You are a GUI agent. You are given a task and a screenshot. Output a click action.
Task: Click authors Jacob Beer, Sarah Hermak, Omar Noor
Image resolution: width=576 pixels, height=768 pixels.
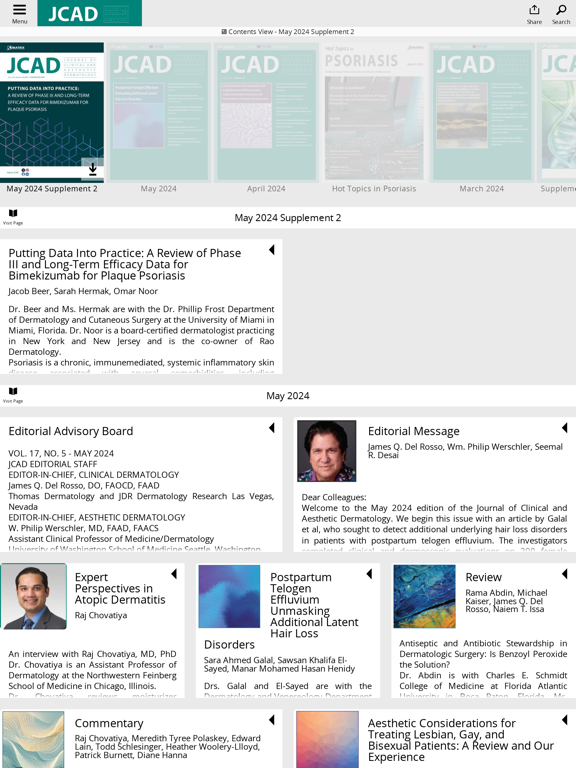point(83,291)
